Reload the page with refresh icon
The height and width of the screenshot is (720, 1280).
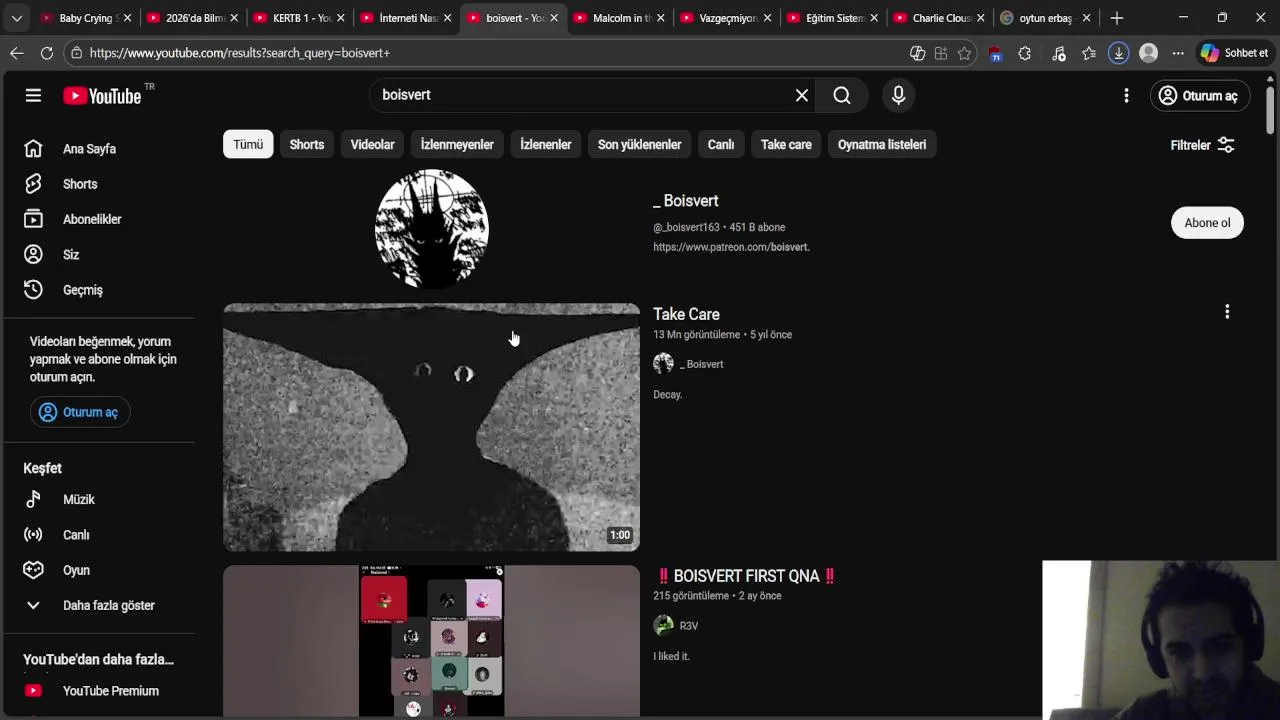(46, 53)
